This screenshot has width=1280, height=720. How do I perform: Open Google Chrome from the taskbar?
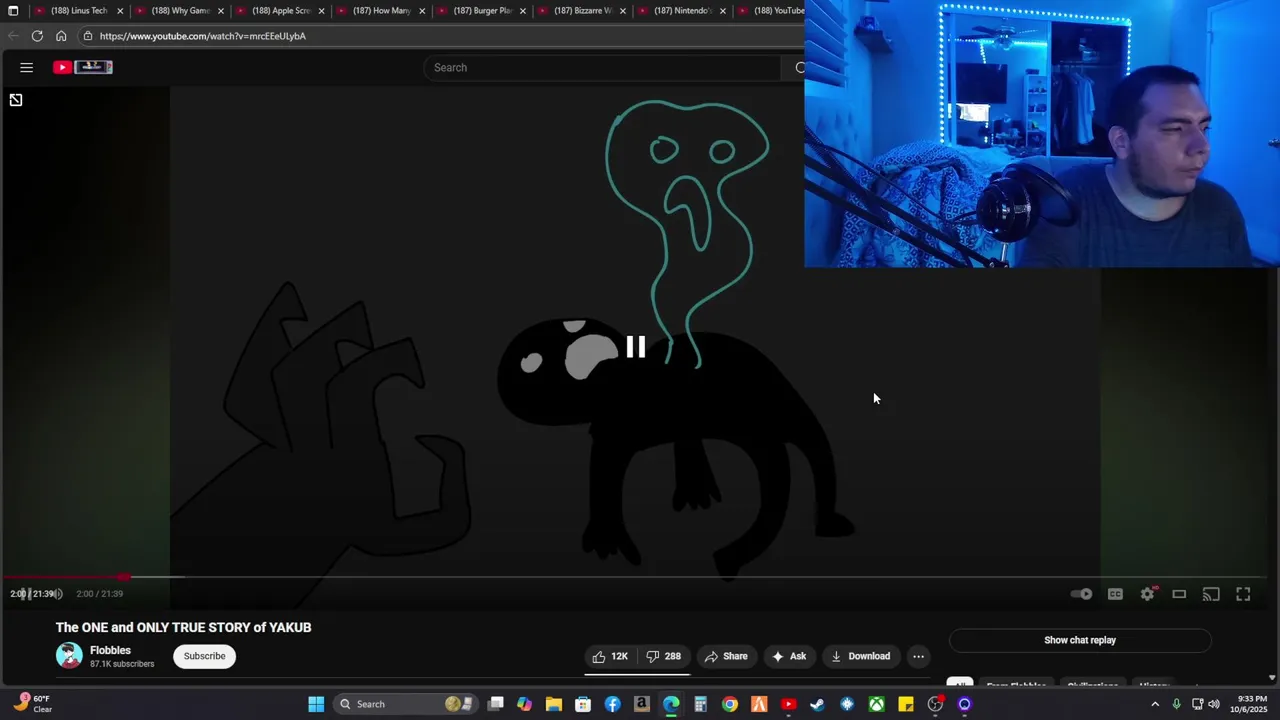[x=730, y=704]
